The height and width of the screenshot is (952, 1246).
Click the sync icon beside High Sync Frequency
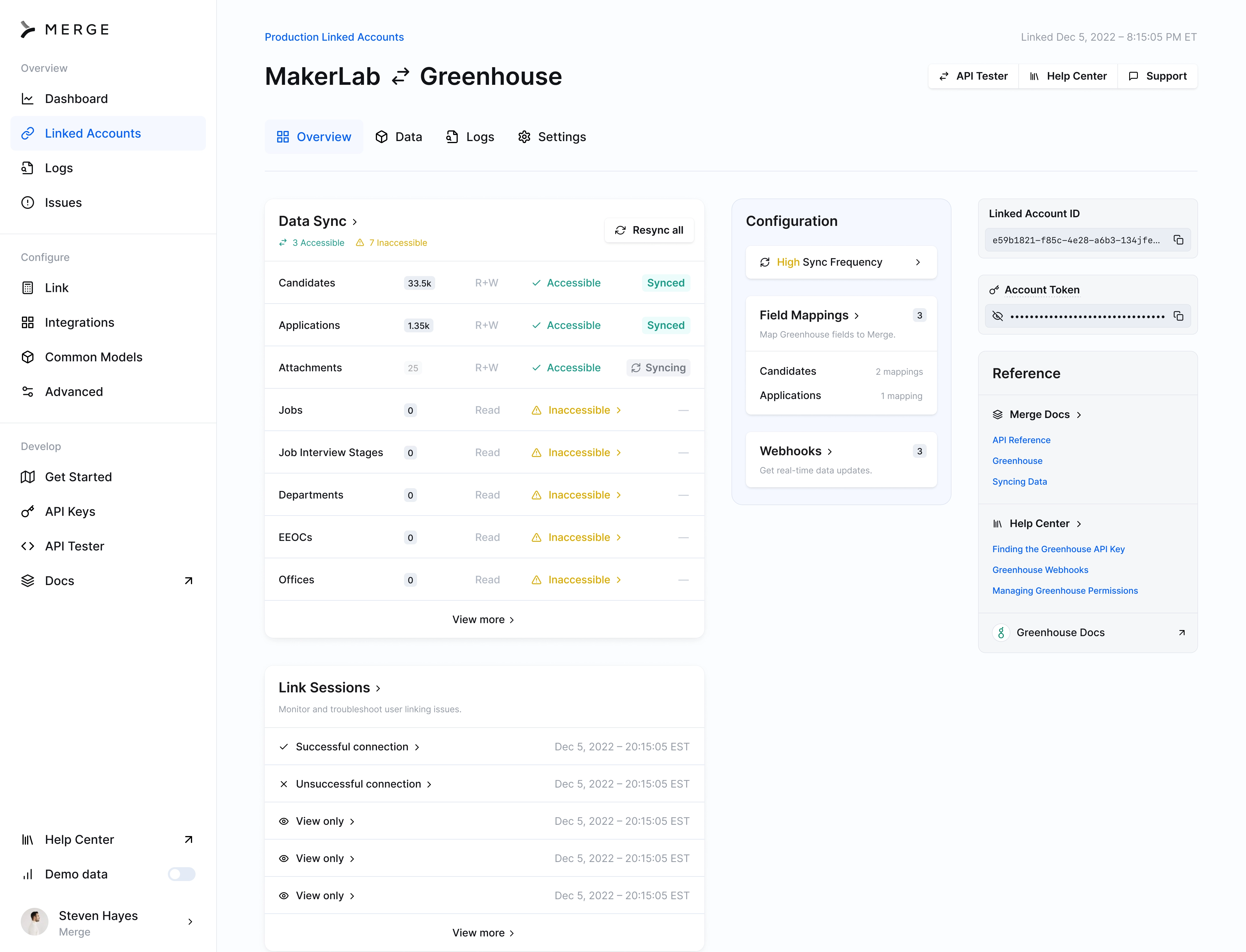pyautogui.click(x=765, y=262)
